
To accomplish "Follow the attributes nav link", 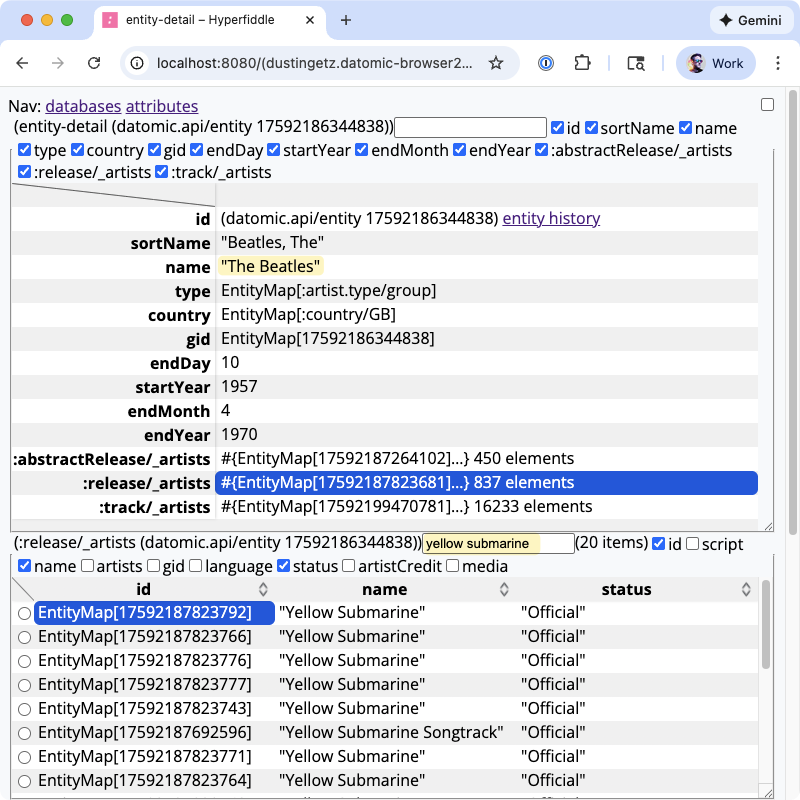I will (x=162, y=106).
